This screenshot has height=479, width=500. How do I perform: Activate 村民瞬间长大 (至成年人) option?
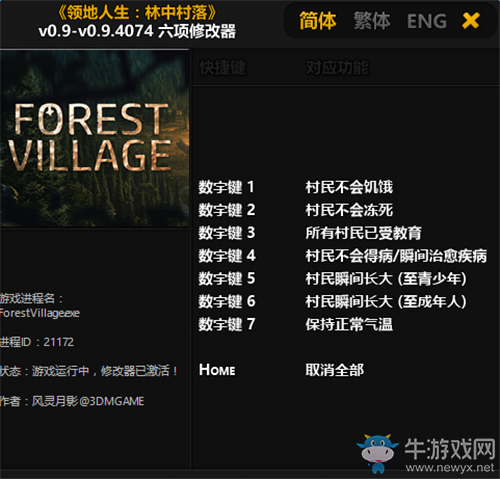click(x=386, y=301)
